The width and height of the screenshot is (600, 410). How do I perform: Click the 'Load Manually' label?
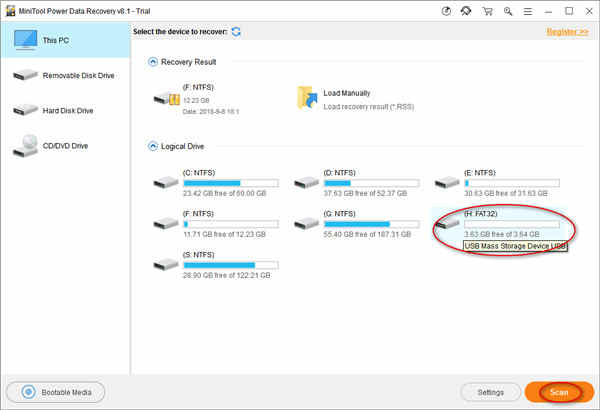coord(347,93)
